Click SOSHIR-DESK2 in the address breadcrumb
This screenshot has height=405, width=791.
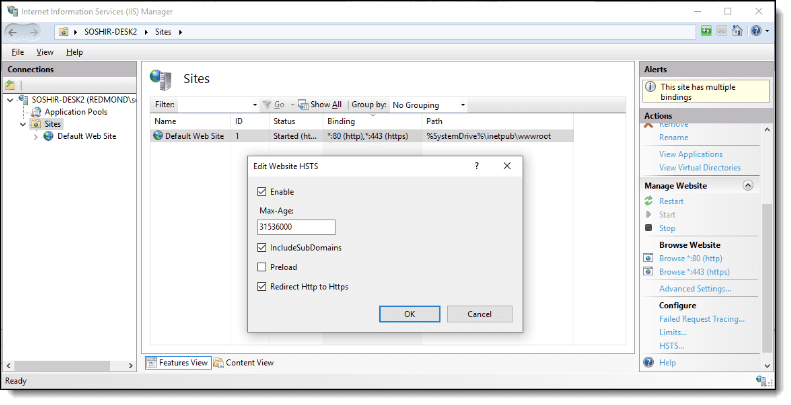click(x=110, y=32)
